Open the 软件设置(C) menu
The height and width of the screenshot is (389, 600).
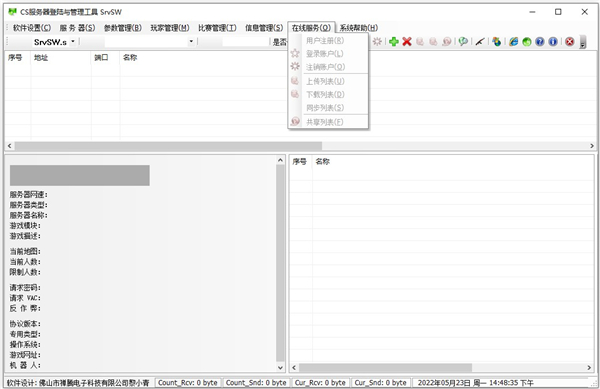[32, 28]
